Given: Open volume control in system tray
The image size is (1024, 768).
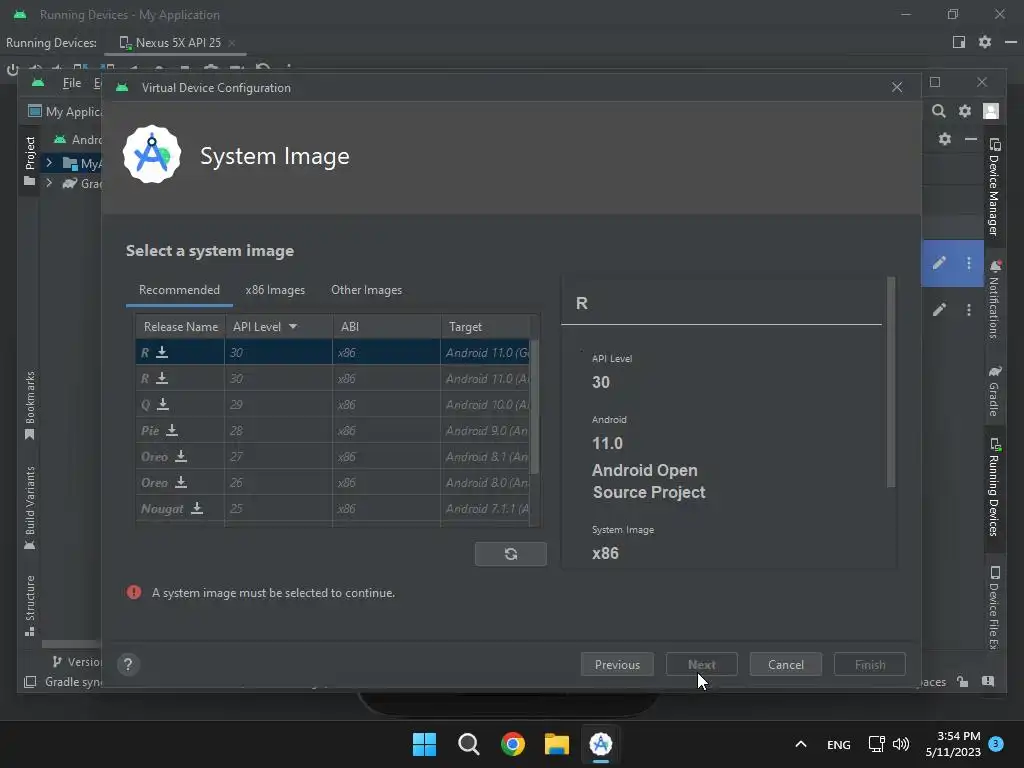Looking at the screenshot, I should (901, 744).
